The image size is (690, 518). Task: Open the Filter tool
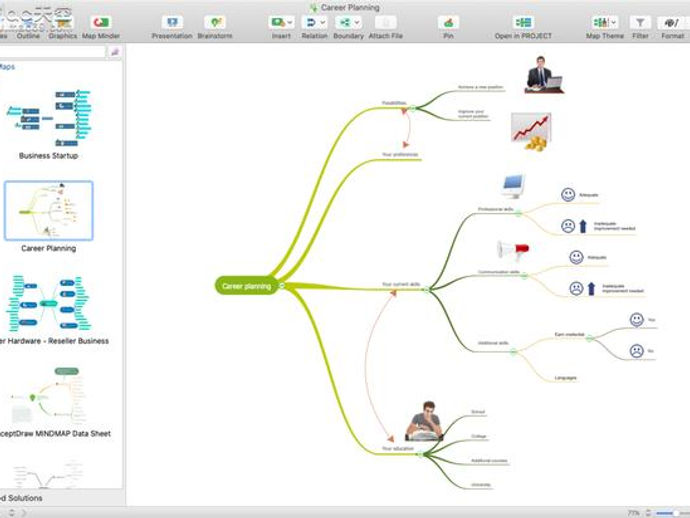click(x=640, y=22)
